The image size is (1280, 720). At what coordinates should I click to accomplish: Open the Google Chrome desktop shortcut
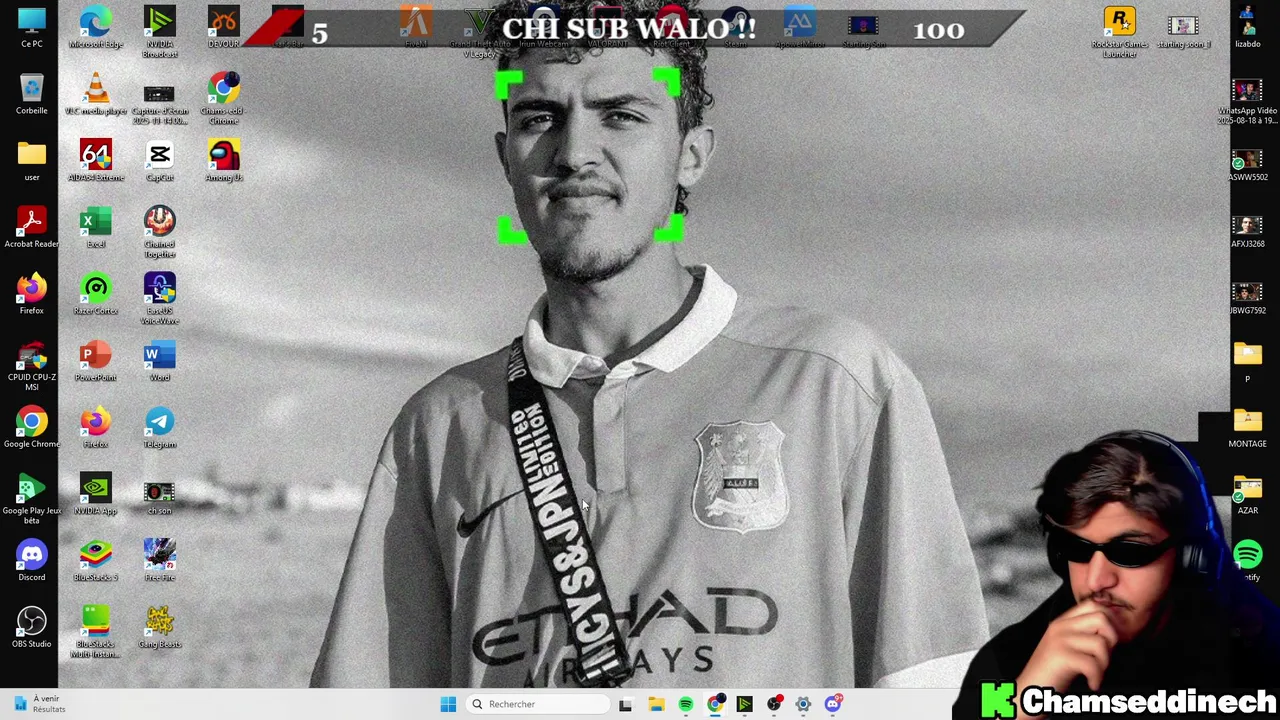point(31,428)
